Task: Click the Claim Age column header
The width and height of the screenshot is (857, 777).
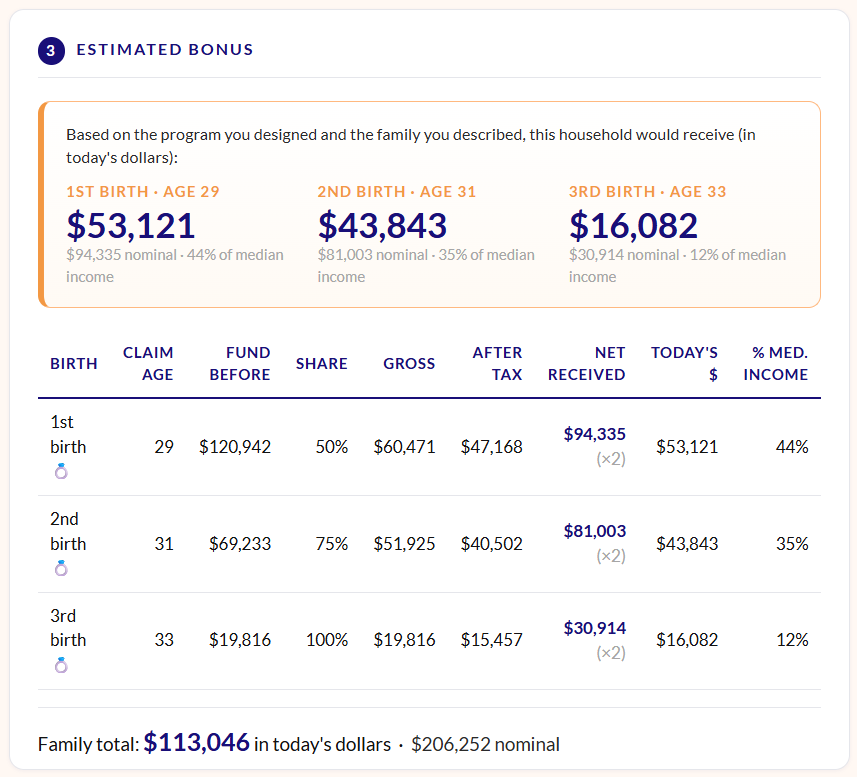Action: point(148,363)
